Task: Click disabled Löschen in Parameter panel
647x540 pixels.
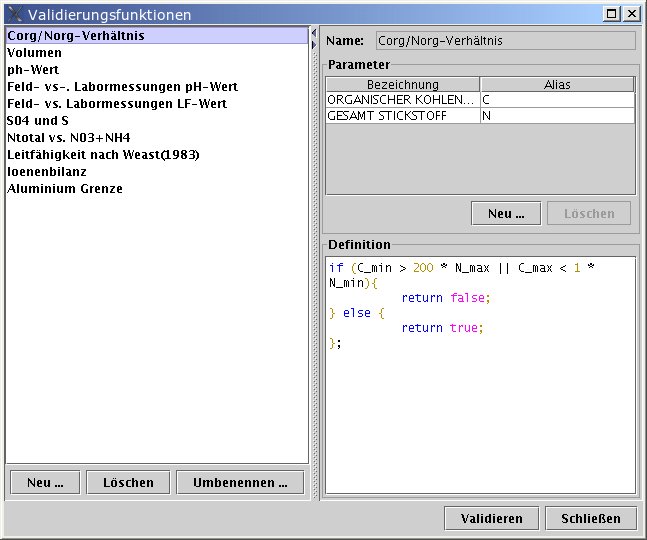Action: point(589,213)
